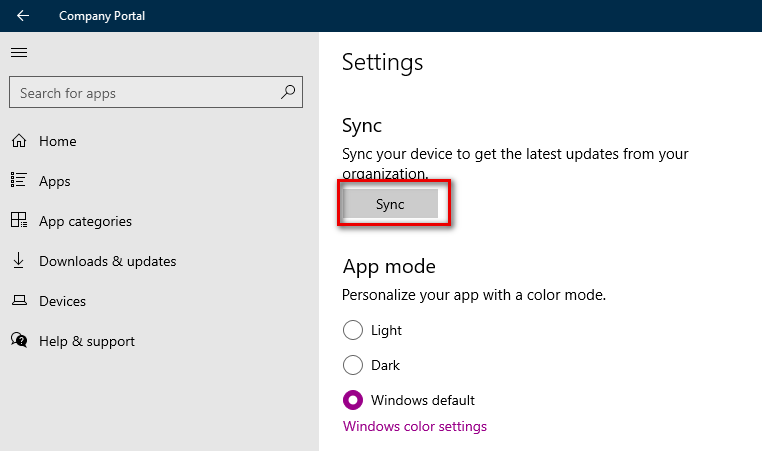Viewport: 762px width, 451px height.
Task: Click the Help & support chat icon
Action: (18, 341)
